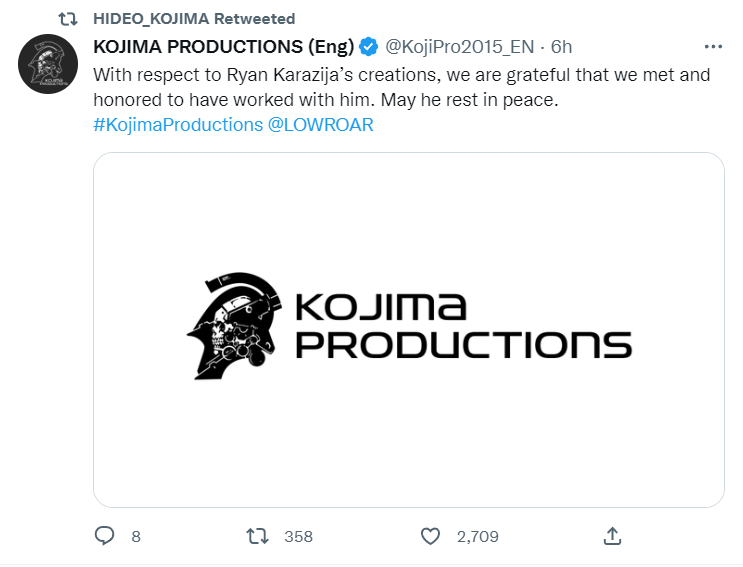Open the @KojiPro2015_EN handle
The image size is (743, 567).
coord(459,47)
